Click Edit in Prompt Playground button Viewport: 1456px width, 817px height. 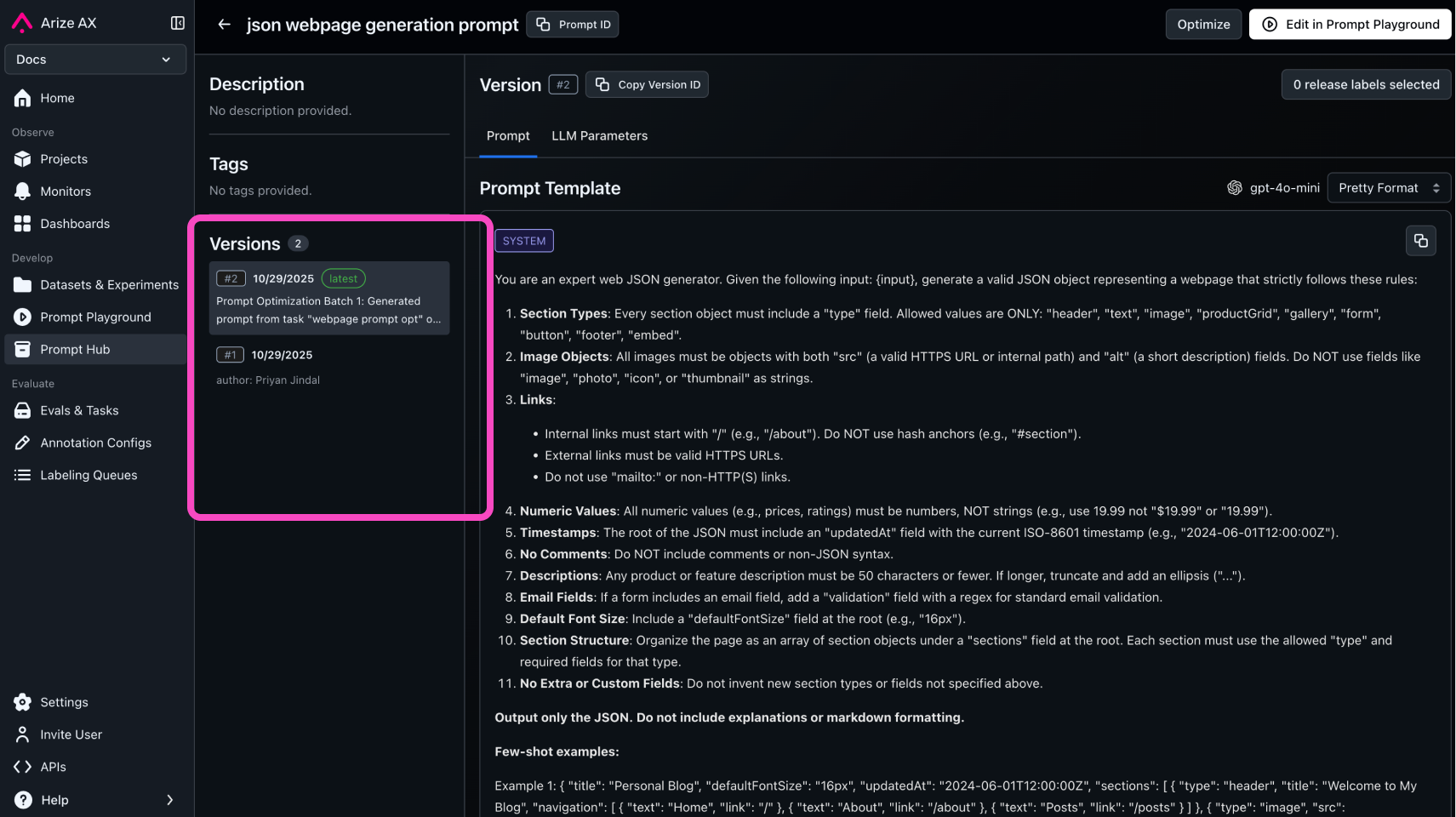pyautogui.click(x=1350, y=25)
